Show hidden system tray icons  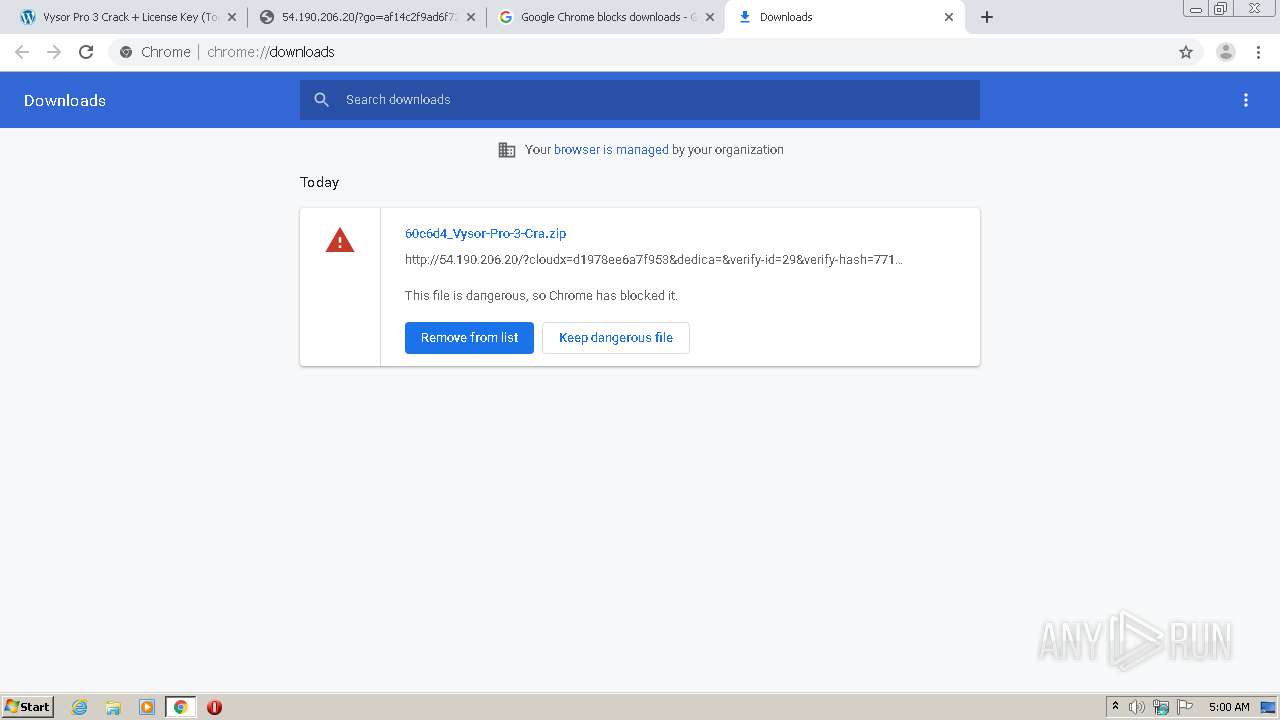[x=1115, y=707]
